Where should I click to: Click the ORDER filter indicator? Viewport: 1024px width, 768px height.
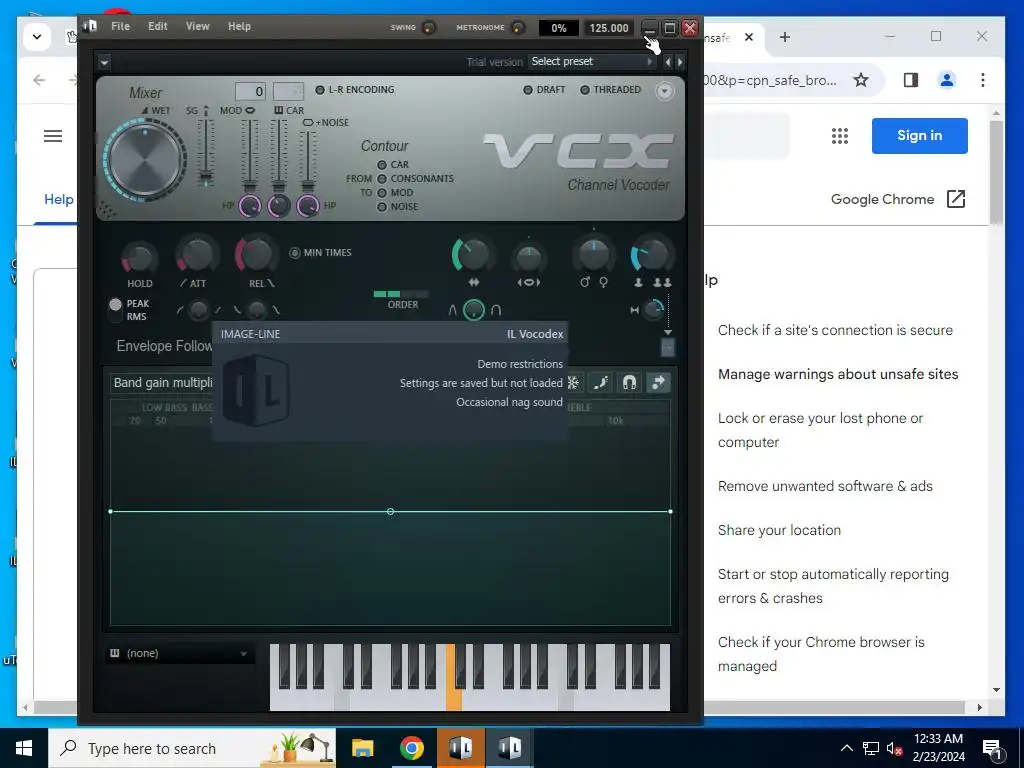point(401,295)
